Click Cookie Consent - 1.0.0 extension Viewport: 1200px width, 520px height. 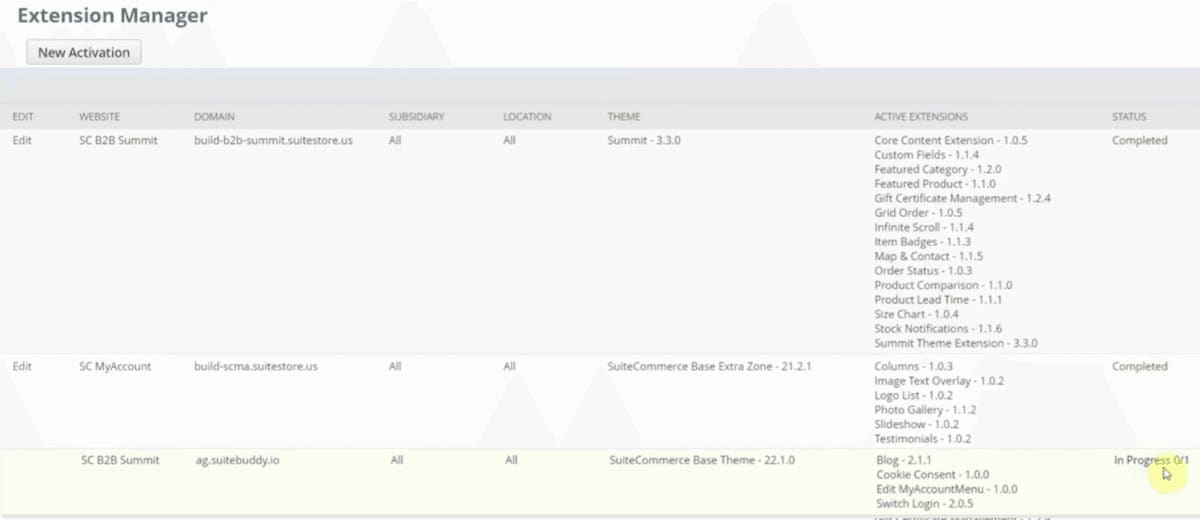click(933, 475)
